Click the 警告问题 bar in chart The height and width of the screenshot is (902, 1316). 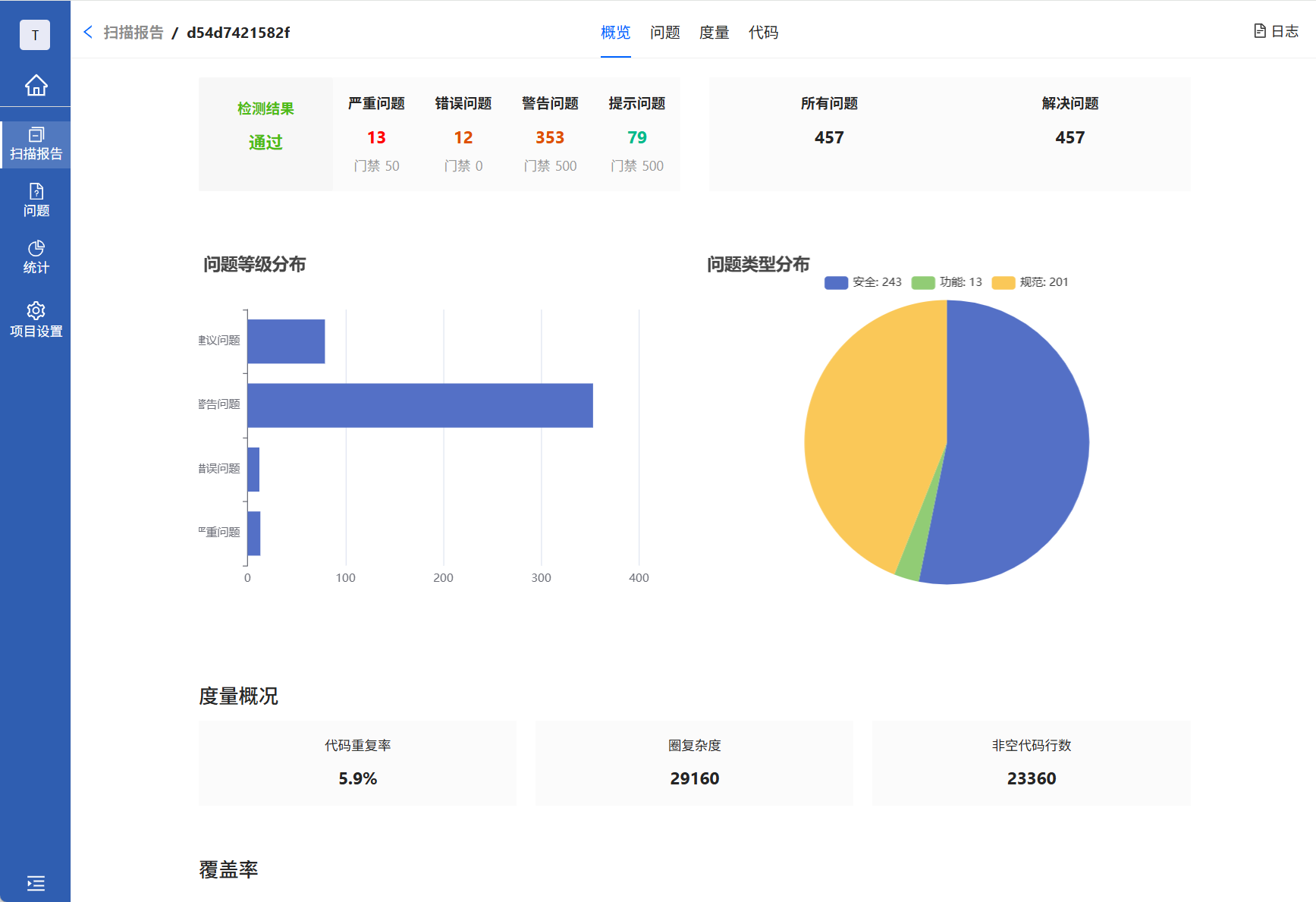420,405
